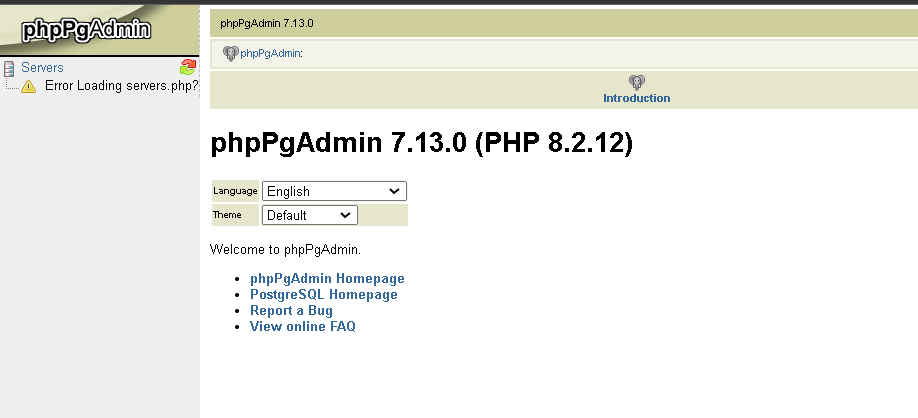This screenshot has height=418, width=918.
Task: Open the phpPgAdmin Homepage link
Action: tap(327, 279)
